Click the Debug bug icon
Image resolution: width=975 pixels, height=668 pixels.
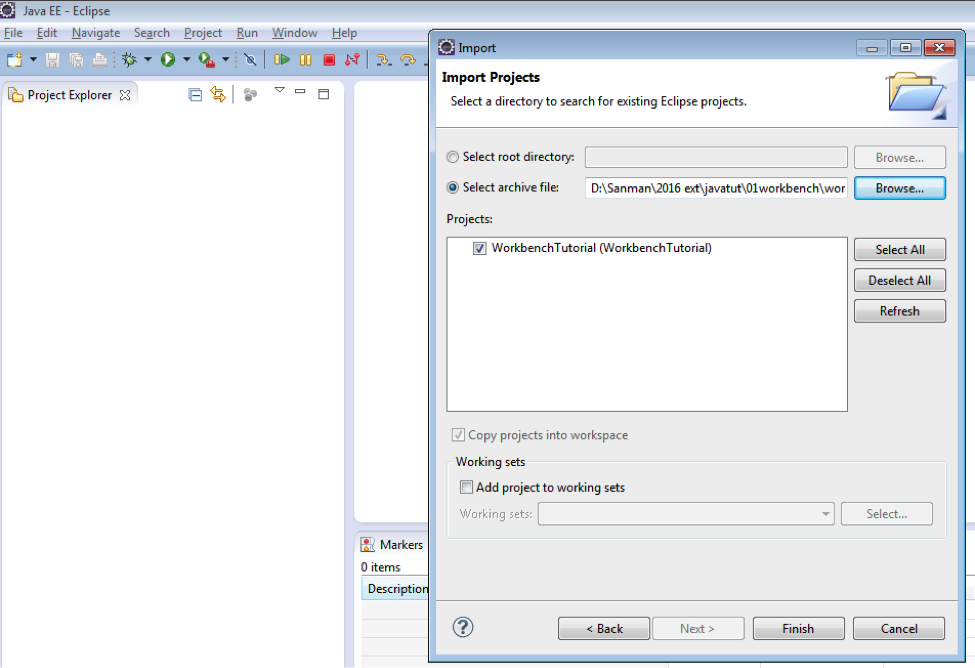(x=129, y=60)
